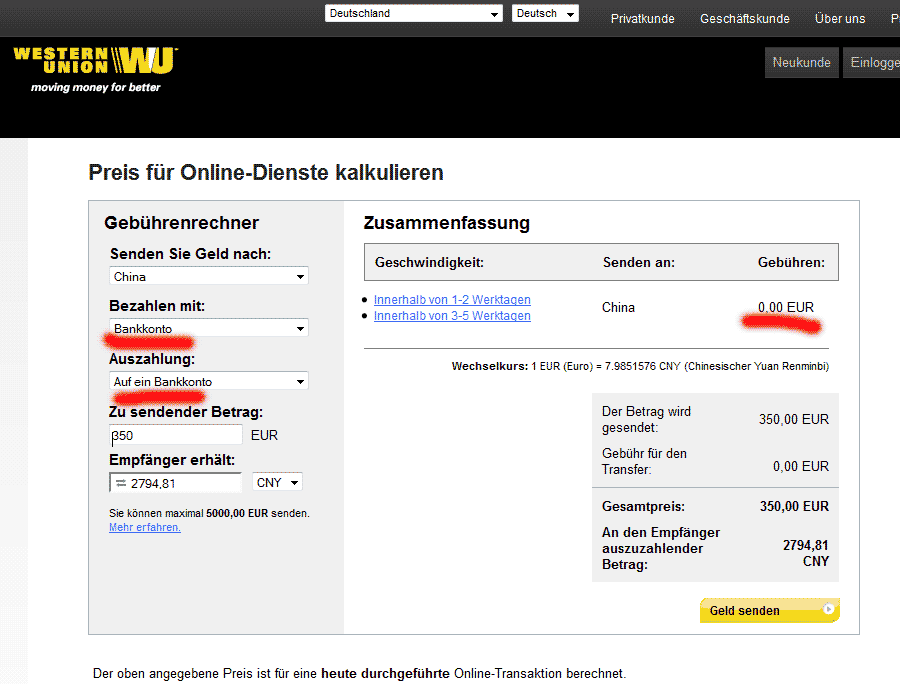The width and height of the screenshot is (900, 684).
Task: Click the Zu sendender Betrag input field
Action: (x=176, y=435)
